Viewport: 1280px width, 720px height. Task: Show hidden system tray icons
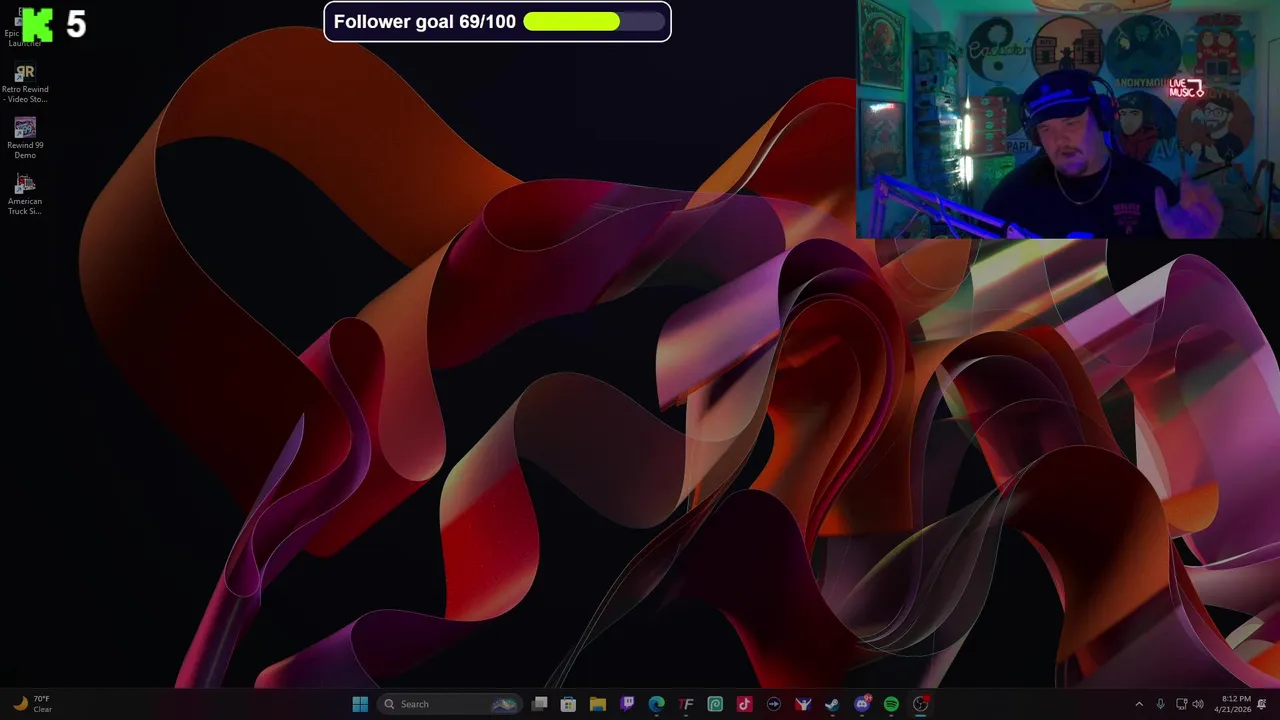(x=1139, y=704)
